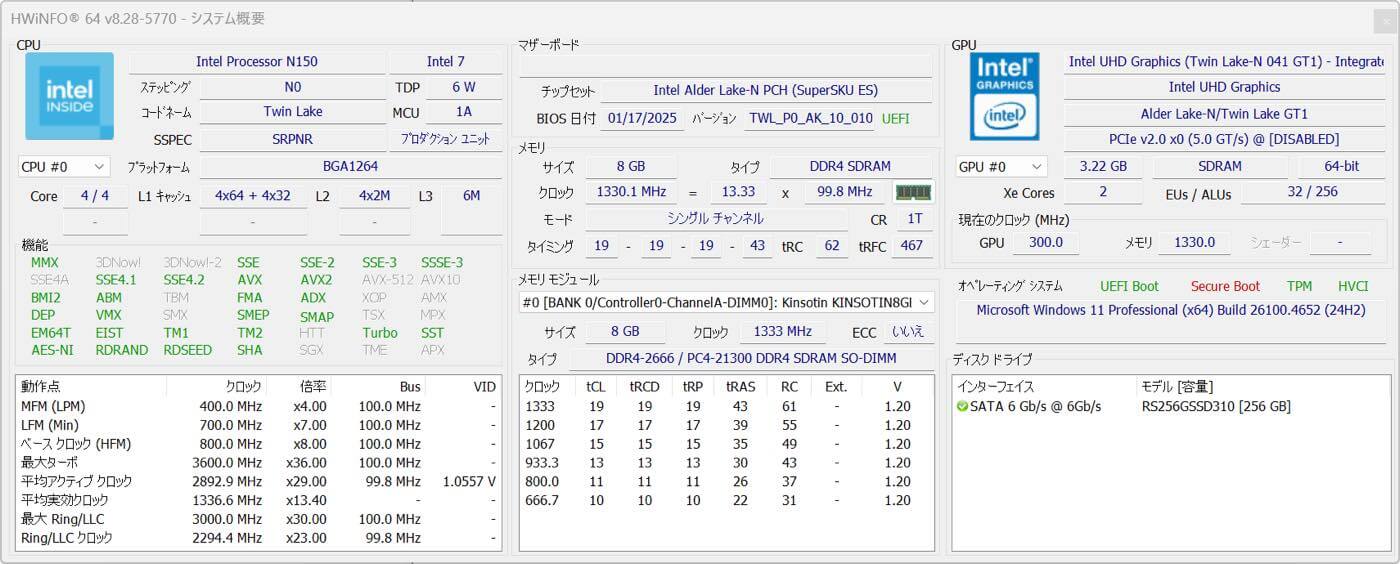
Task: Click the 1A MCU value
Action: point(463,113)
